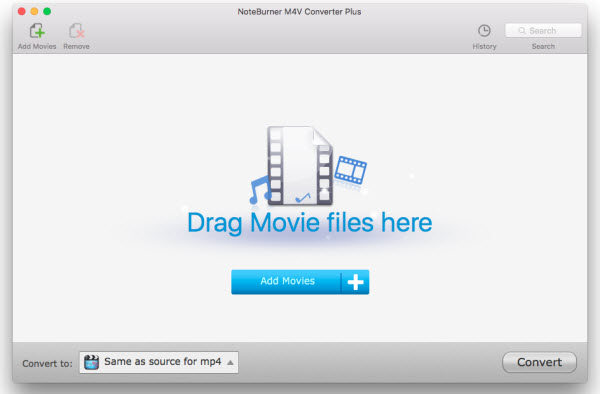The image size is (600, 394).
Task: Click the blue music note icon
Action: click(x=260, y=190)
